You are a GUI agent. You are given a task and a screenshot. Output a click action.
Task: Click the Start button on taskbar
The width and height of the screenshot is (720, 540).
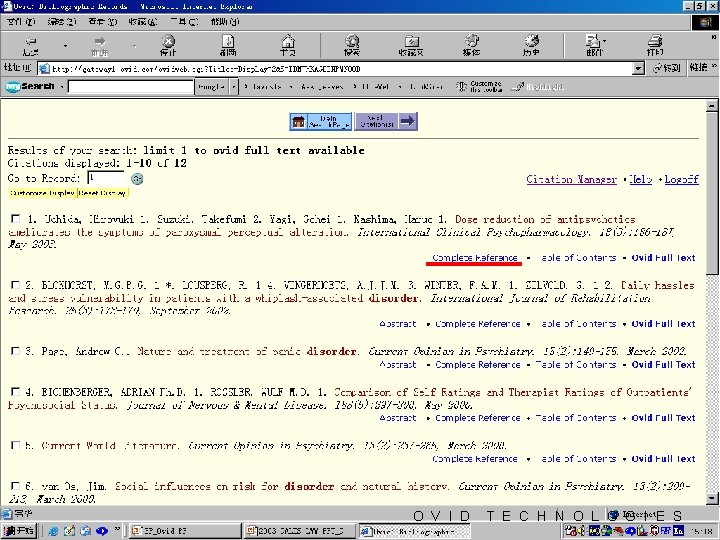[x=19, y=531]
